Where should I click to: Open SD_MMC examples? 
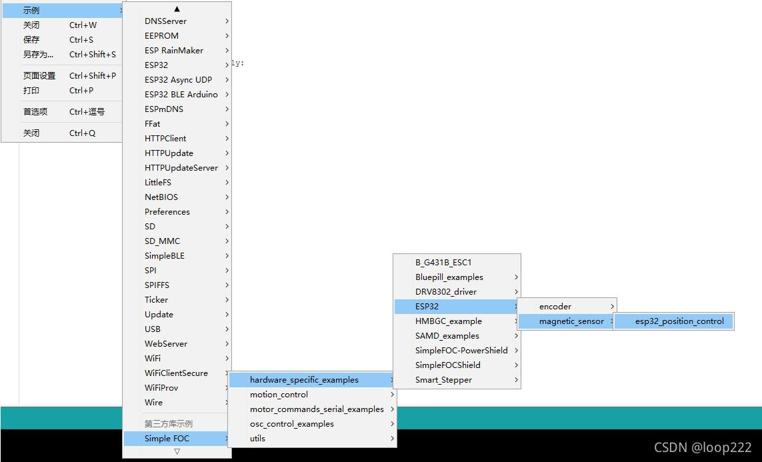[177, 241]
